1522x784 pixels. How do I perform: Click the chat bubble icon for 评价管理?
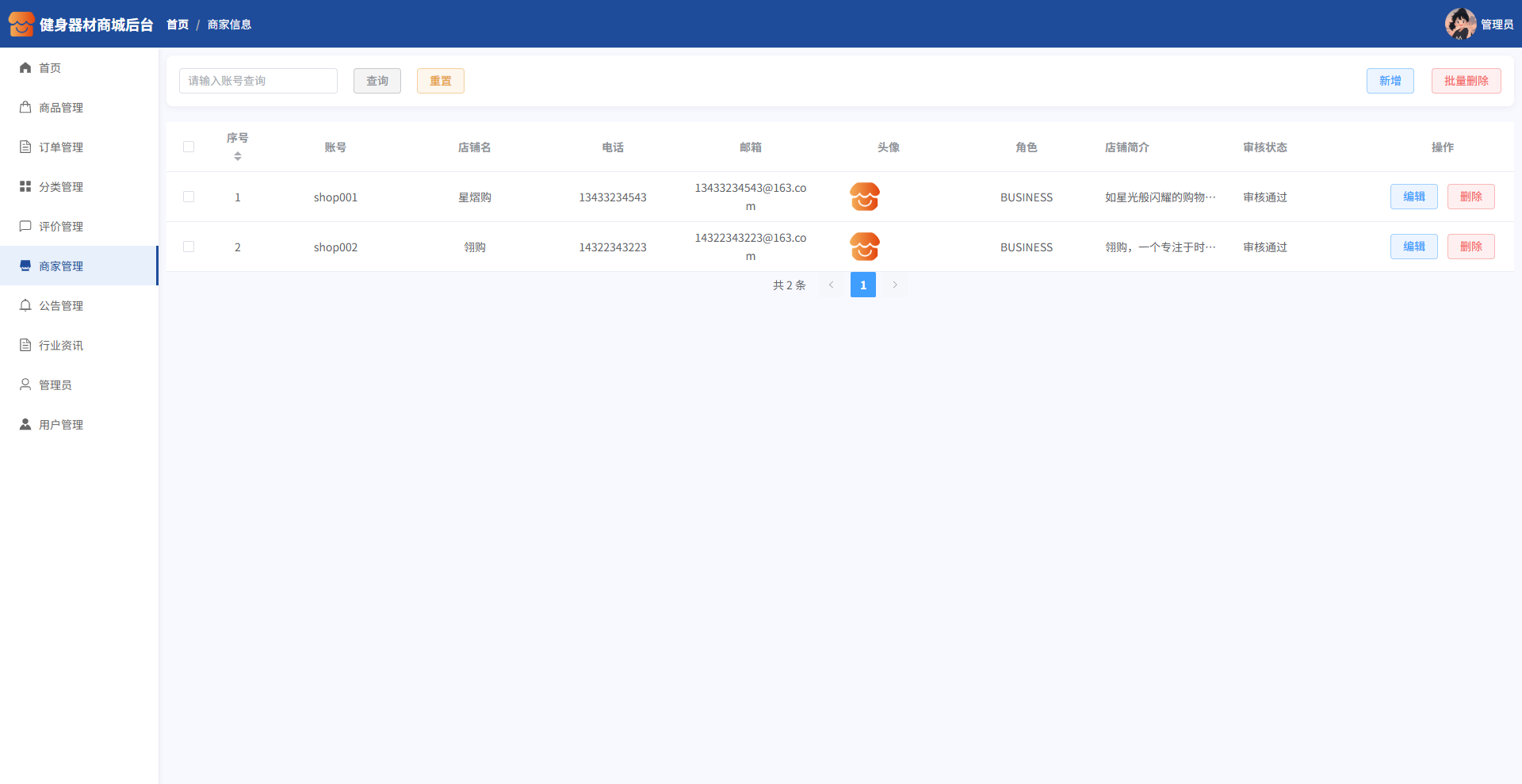(x=25, y=227)
